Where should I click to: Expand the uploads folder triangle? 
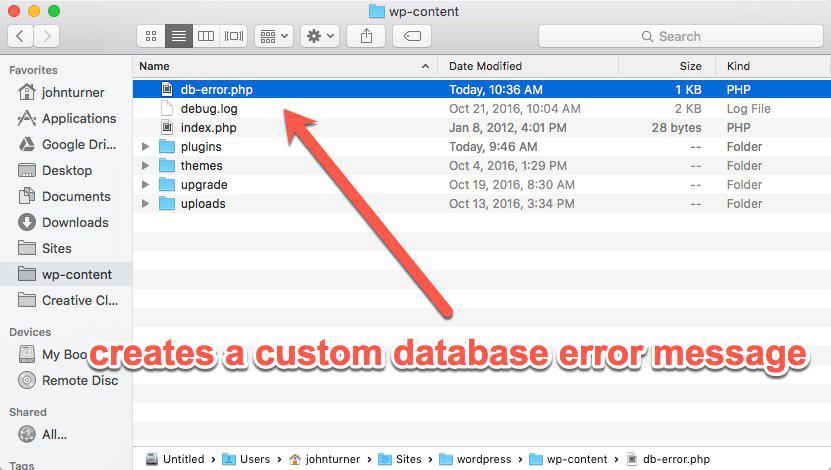click(x=145, y=204)
